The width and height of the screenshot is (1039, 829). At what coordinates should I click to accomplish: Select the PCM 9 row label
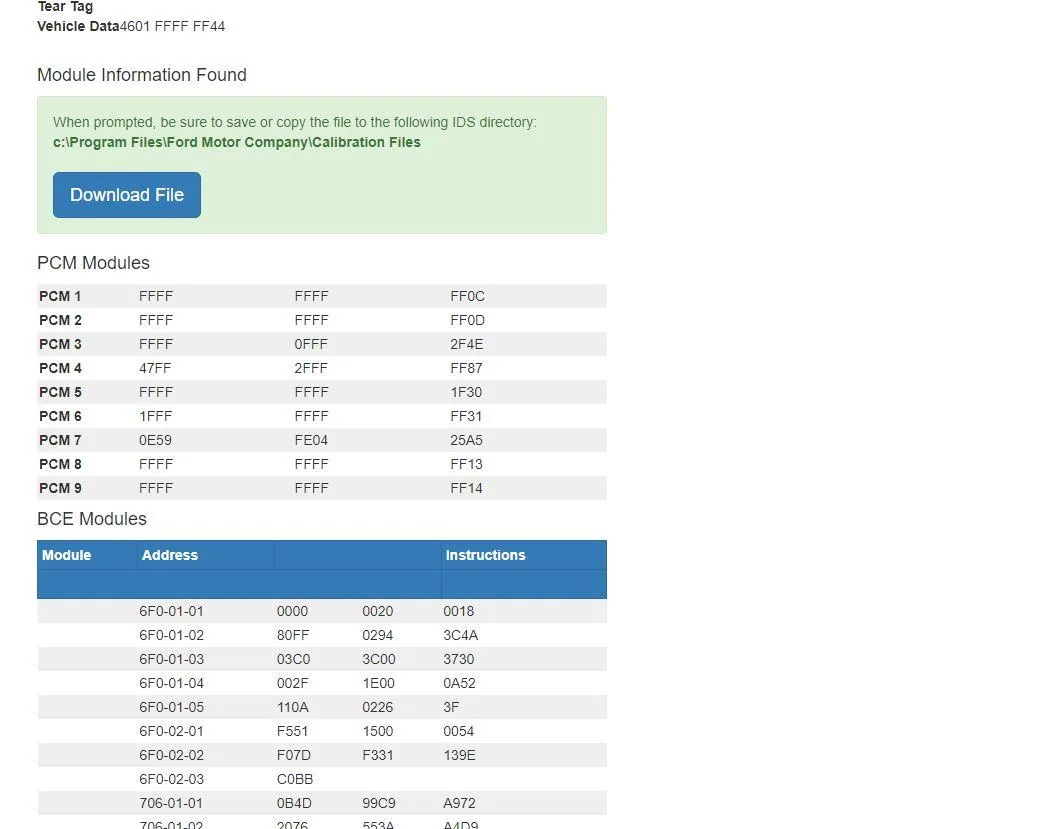pos(60,488)
